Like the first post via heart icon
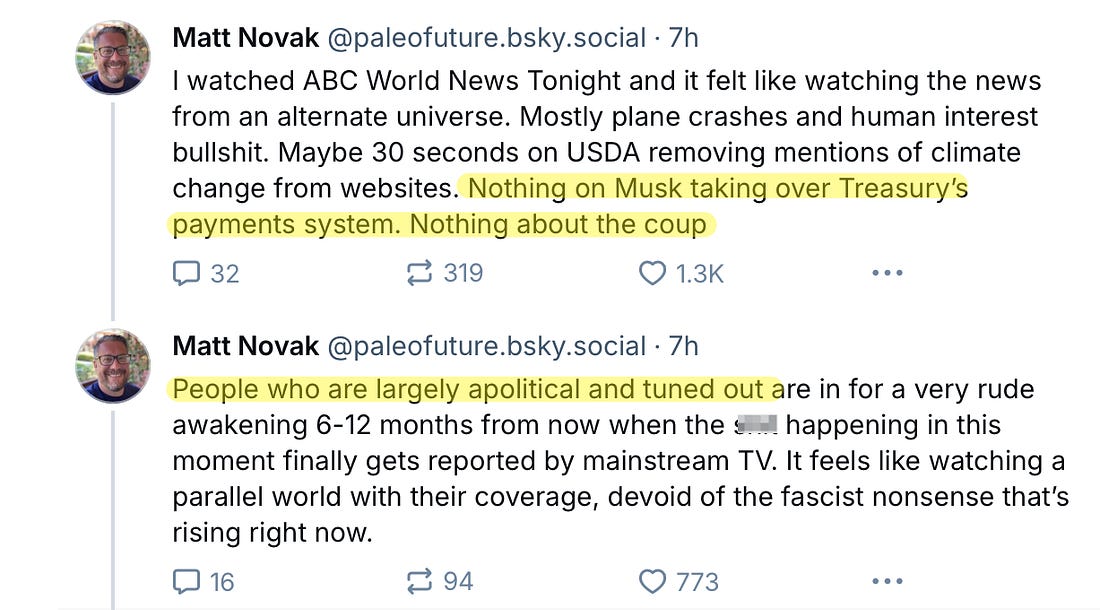 pyautogui.click(x=652, y=273)
